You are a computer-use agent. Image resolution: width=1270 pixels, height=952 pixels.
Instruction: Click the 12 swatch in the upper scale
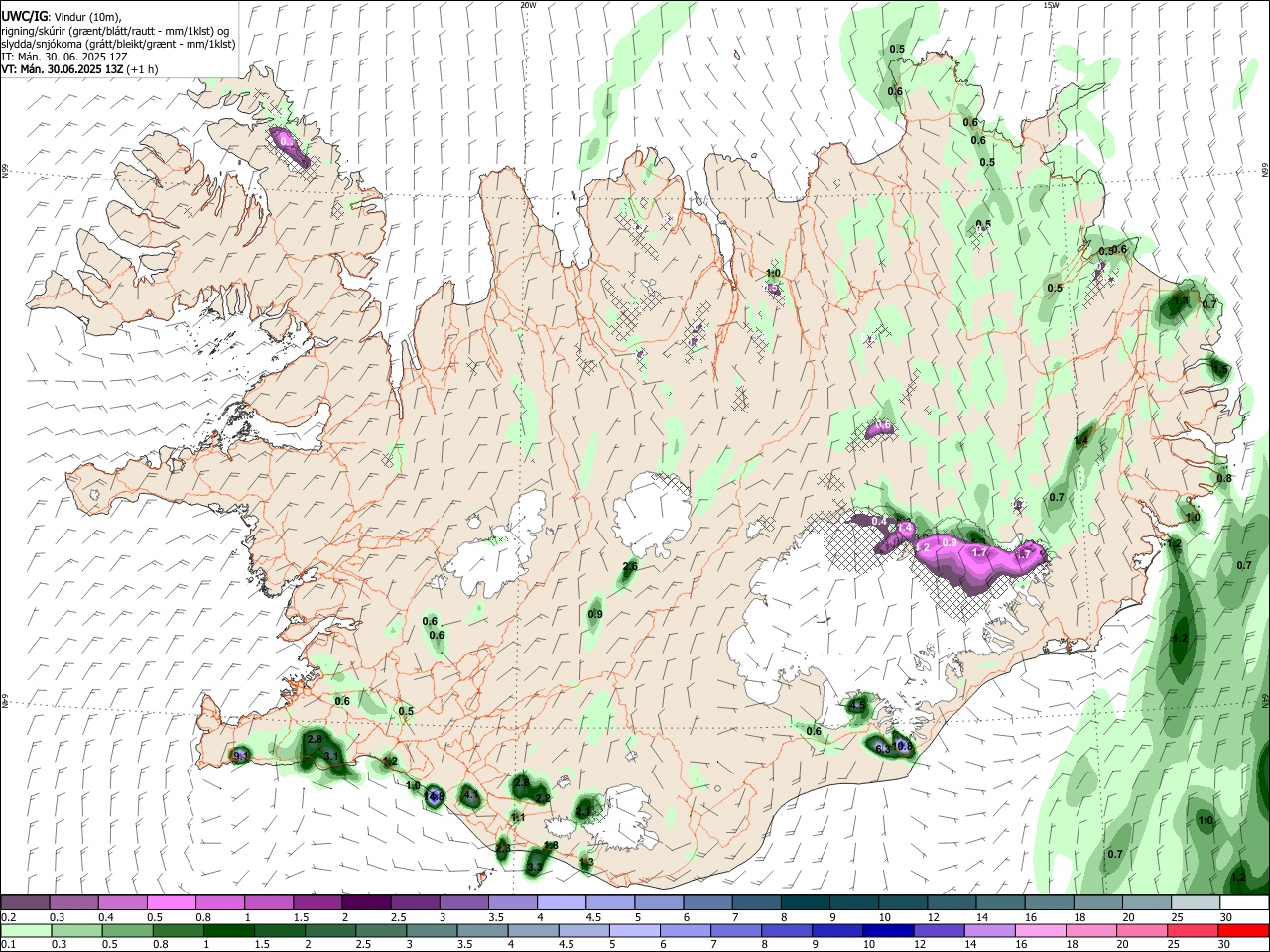952,903
